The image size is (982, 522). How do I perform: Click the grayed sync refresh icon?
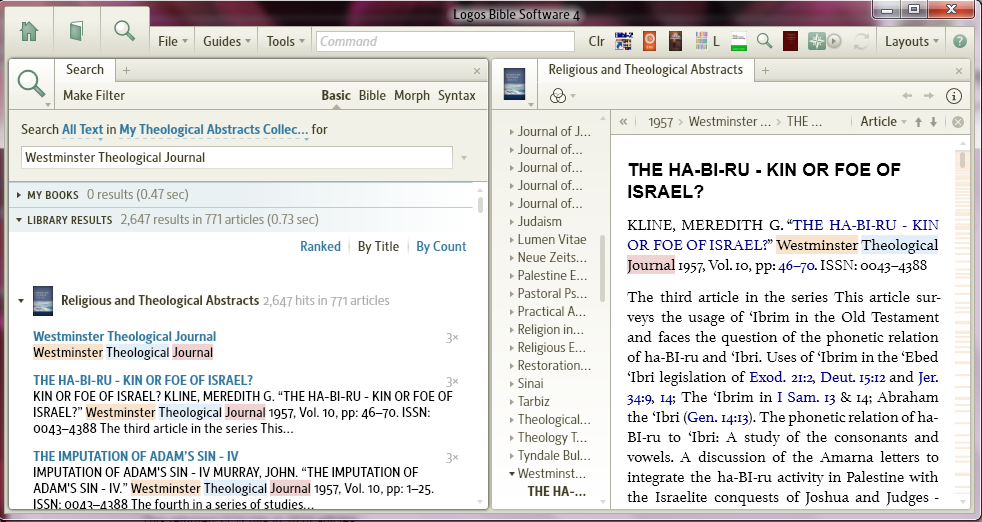pos(862,41)
